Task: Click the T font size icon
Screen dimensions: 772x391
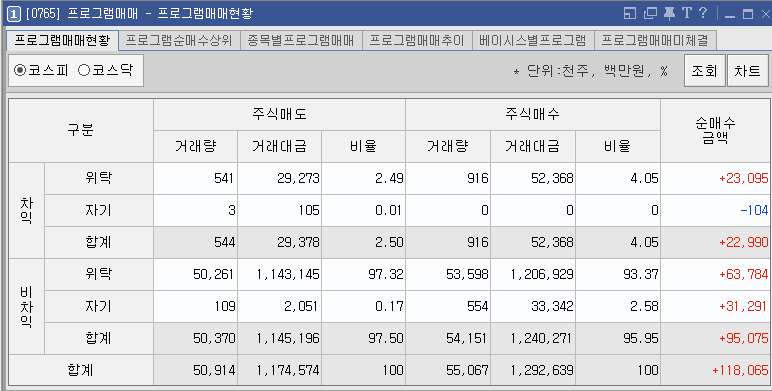Action: coord(687,13)
